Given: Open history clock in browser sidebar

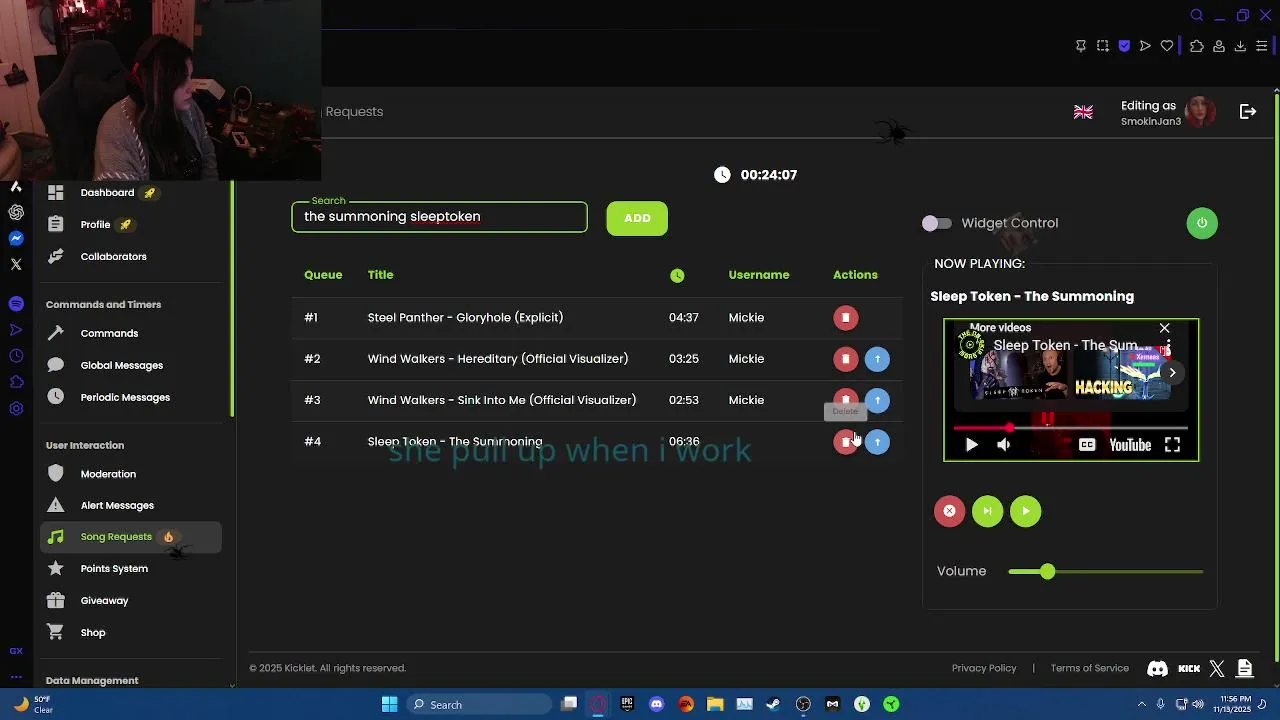Looking at the screenshot, I should pos(16,356).
